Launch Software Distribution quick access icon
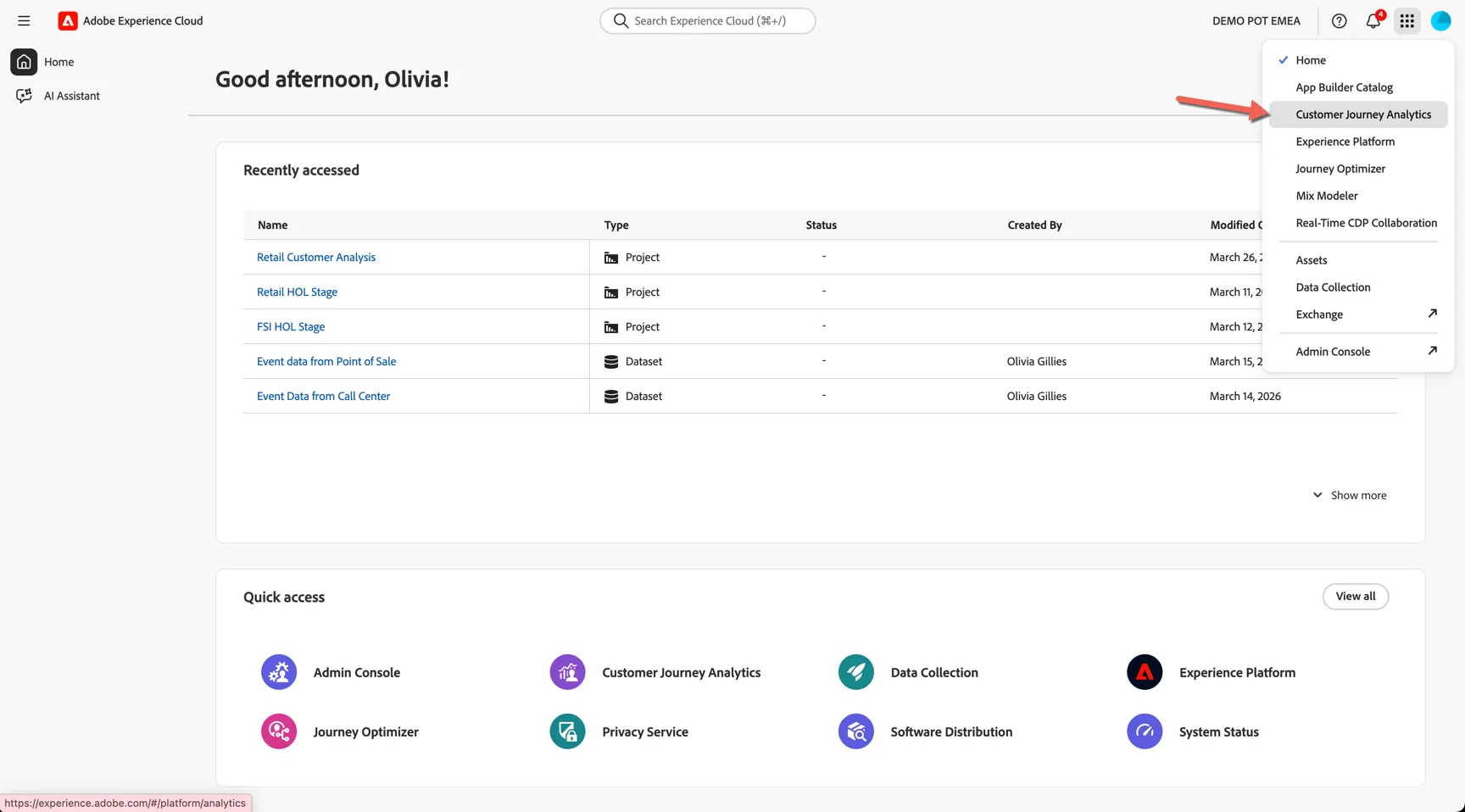Viewport: 1465px width, 812px height. click(856, 731)
